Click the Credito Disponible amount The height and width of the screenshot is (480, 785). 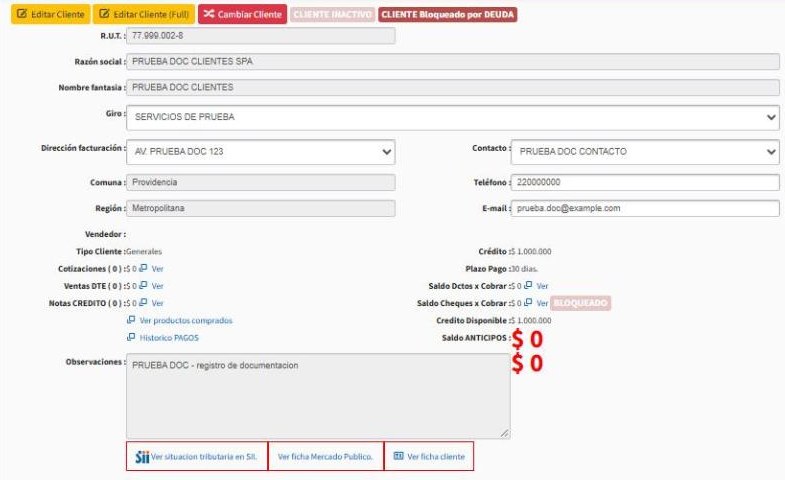[532, 320]
